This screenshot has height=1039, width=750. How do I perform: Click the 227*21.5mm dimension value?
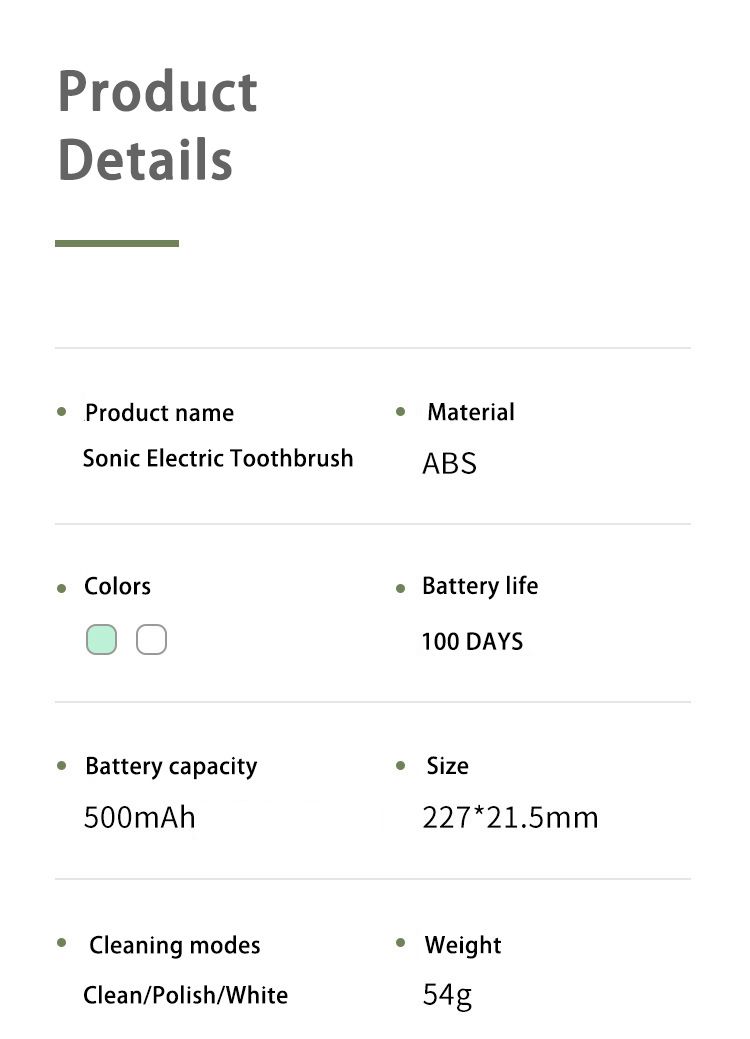(x=510, y=818)
